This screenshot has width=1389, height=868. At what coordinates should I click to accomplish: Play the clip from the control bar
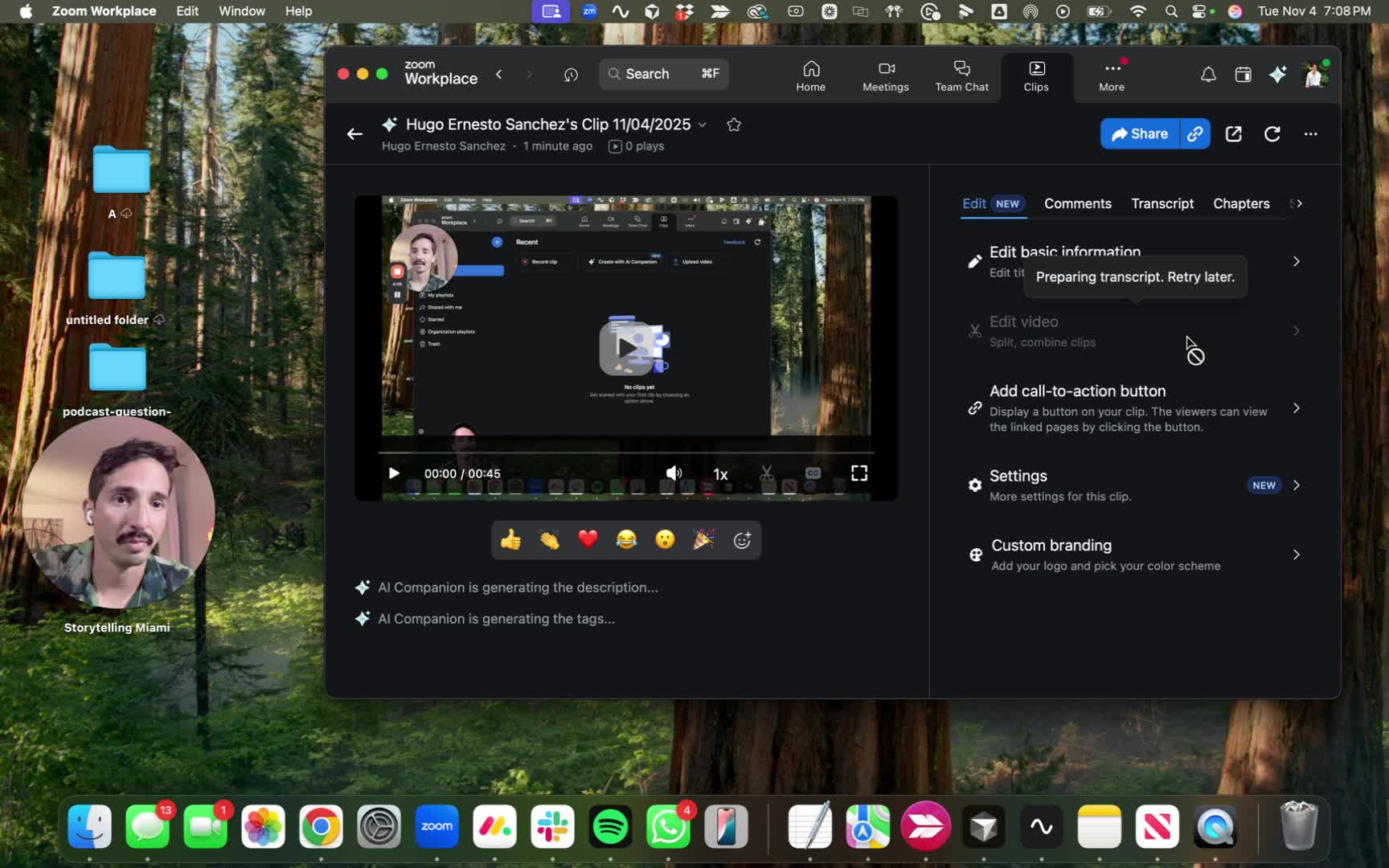tap(394, 473)
